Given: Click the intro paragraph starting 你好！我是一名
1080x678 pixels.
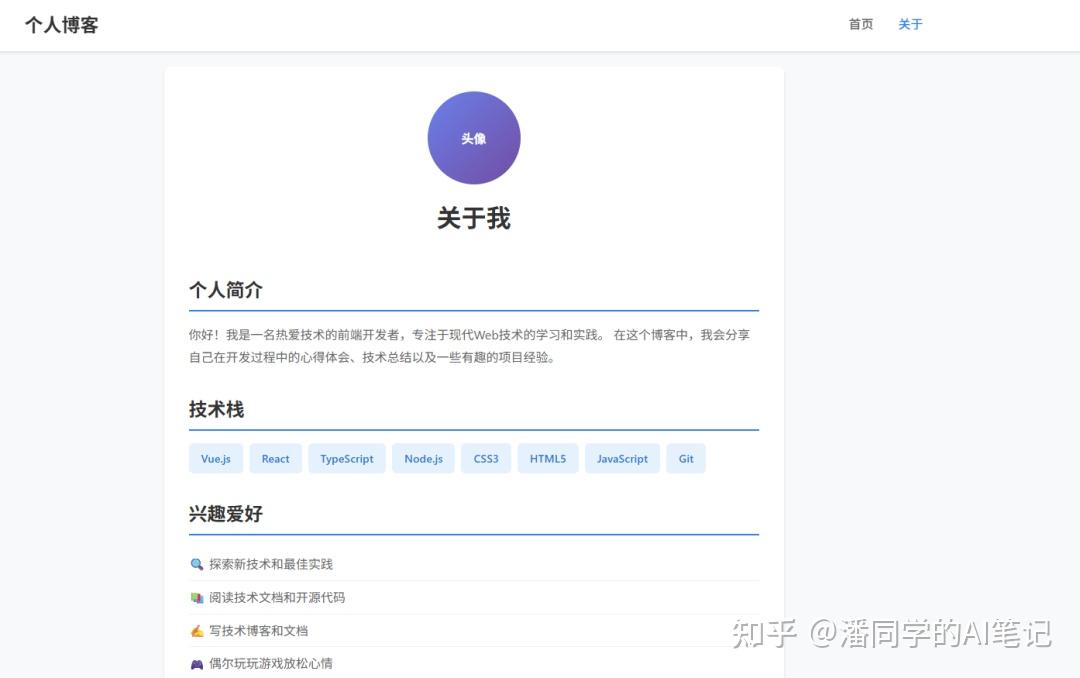Looking at the screenshot, I should (470, 346).
